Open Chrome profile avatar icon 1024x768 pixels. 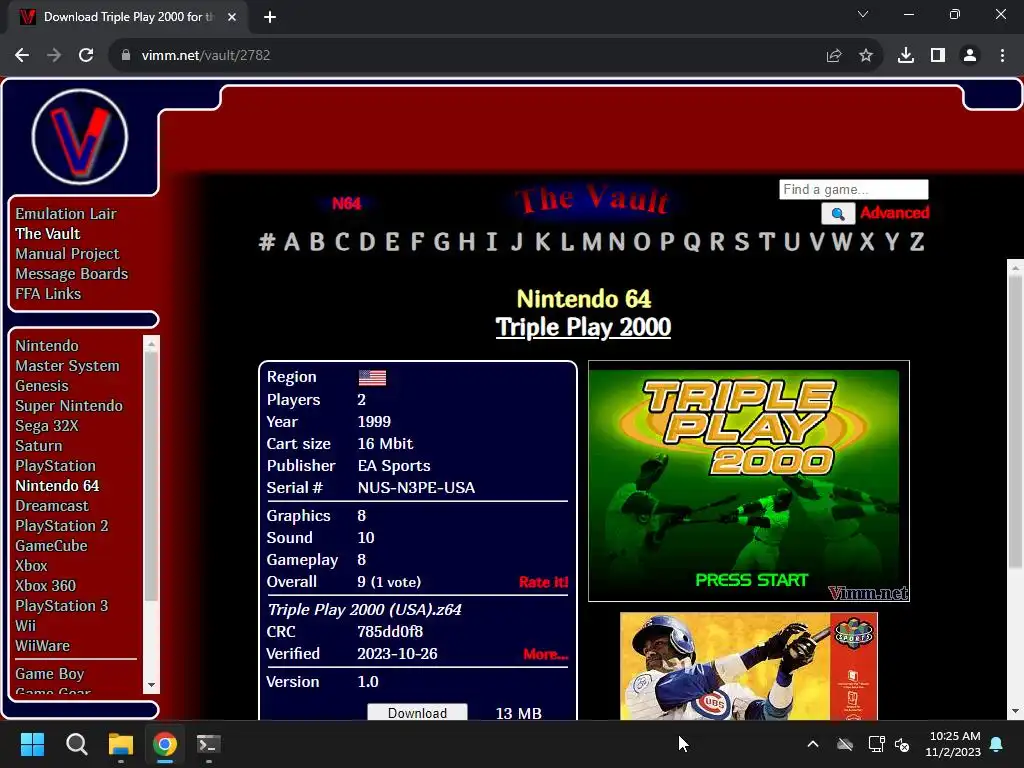(970, 56)
